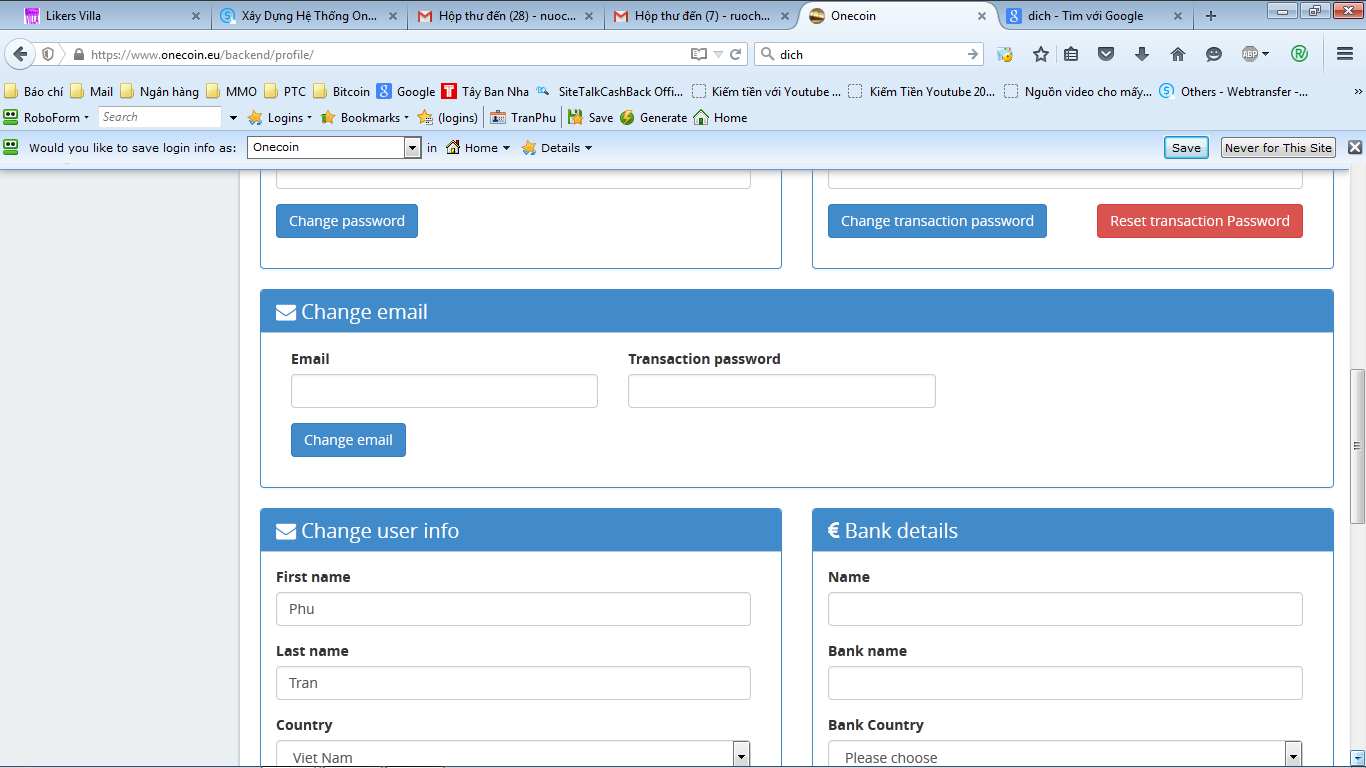Click RoboForm Home toolbar button
This screenshot has height=768, width=1366.
click(720, 117)
